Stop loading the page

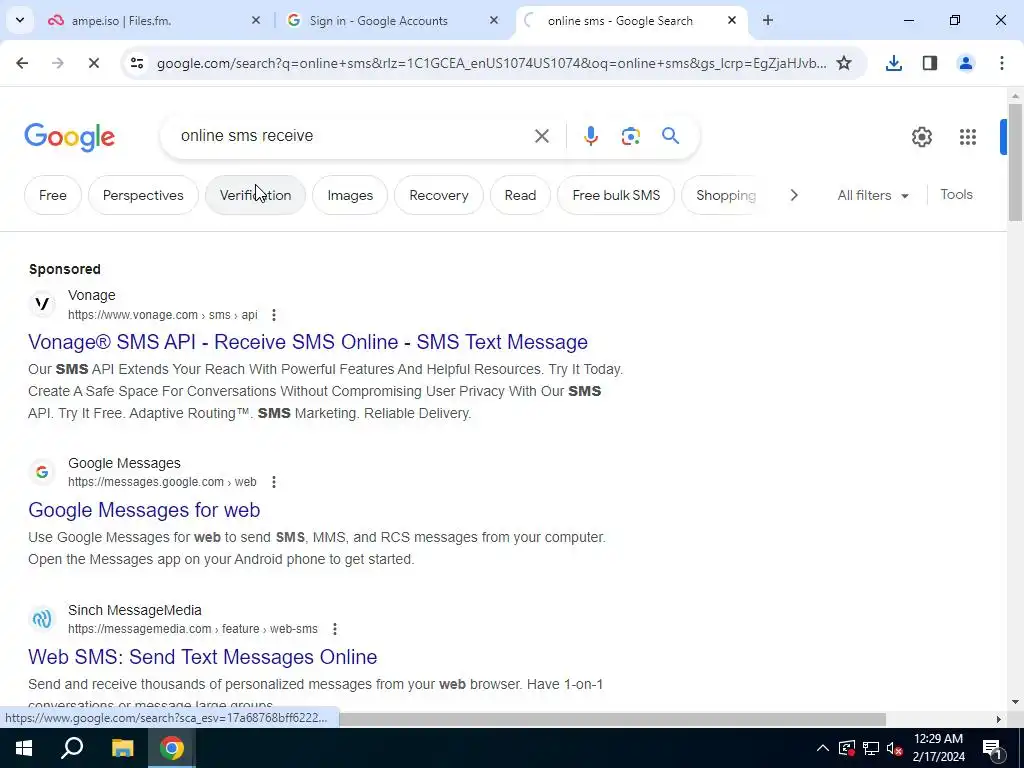click(93, 63)
